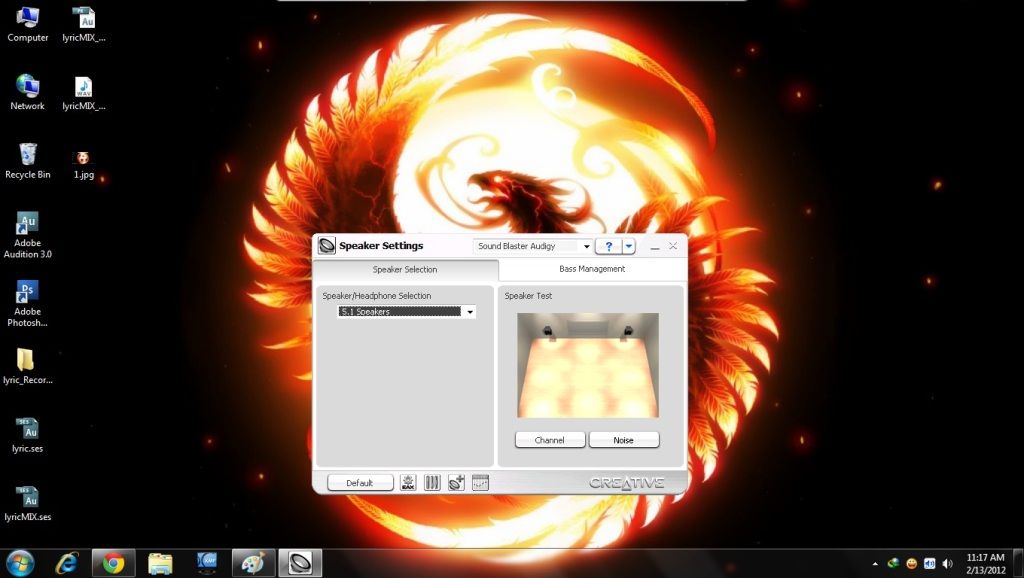
Task: Switch to Google Chrome in taskbar
Action: (x=114, y=563)
